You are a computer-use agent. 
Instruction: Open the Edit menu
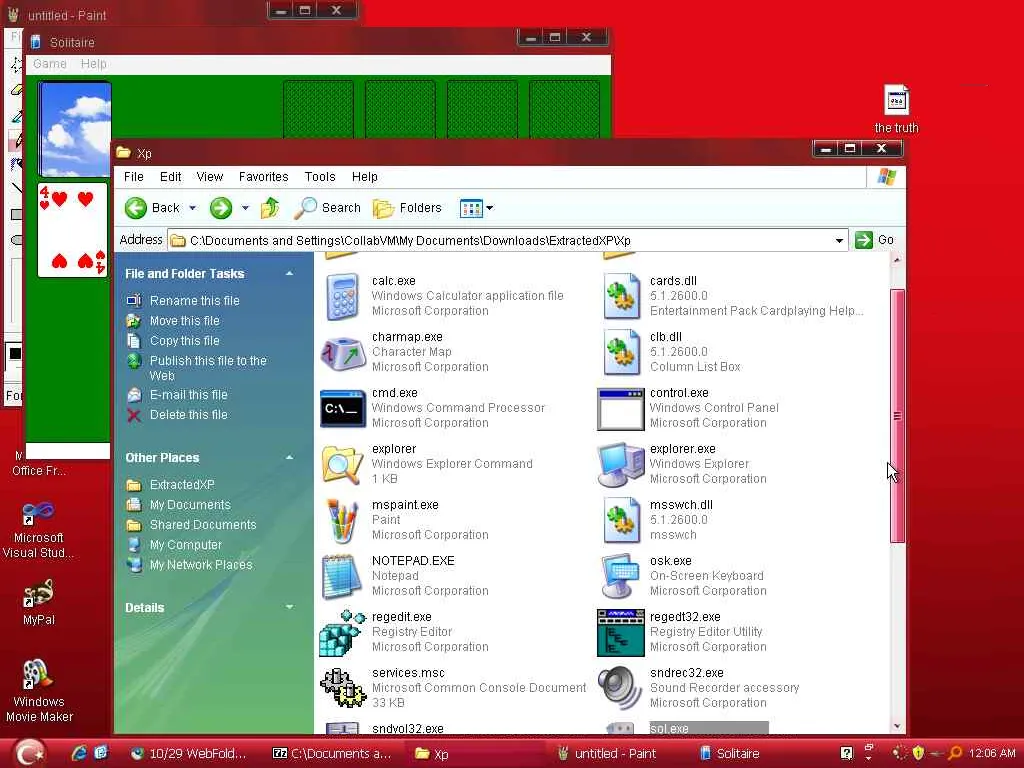pos(170,176)
